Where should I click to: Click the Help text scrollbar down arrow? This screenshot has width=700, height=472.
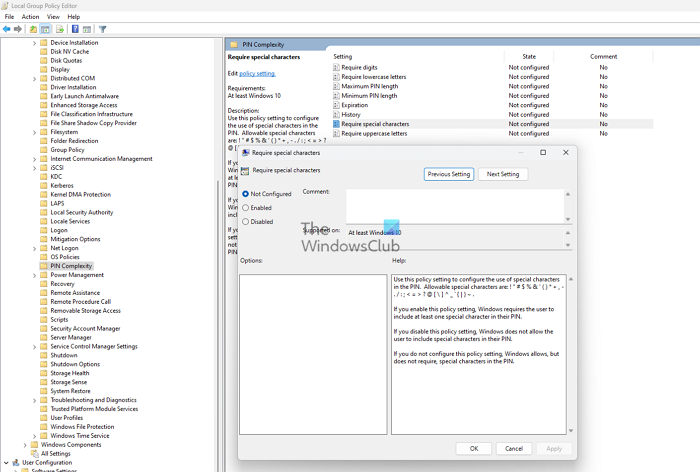point(571,431)
